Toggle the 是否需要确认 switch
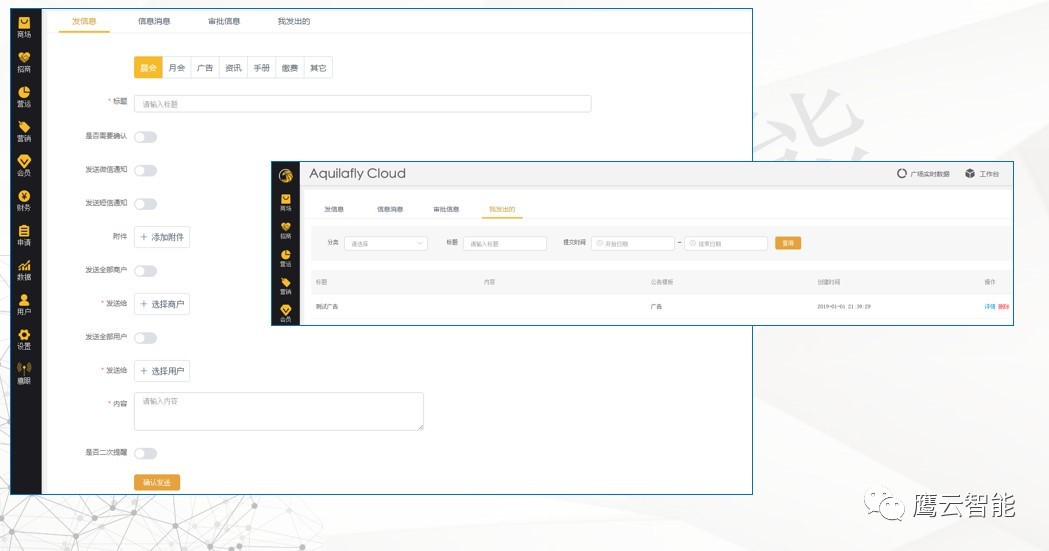The height and width of the screenshot is (551, 1049). [145, 137]
